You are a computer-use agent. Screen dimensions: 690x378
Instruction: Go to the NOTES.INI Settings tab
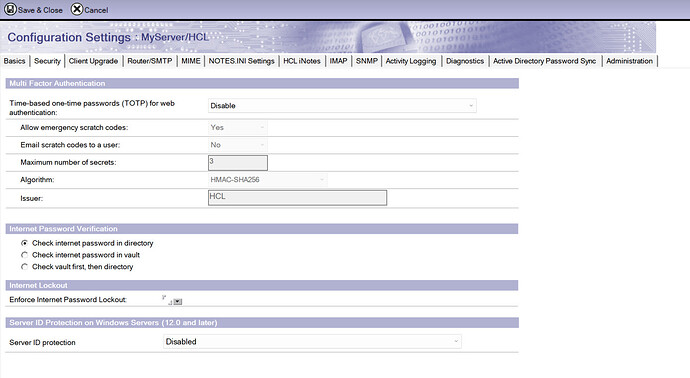tap(241, 61)
